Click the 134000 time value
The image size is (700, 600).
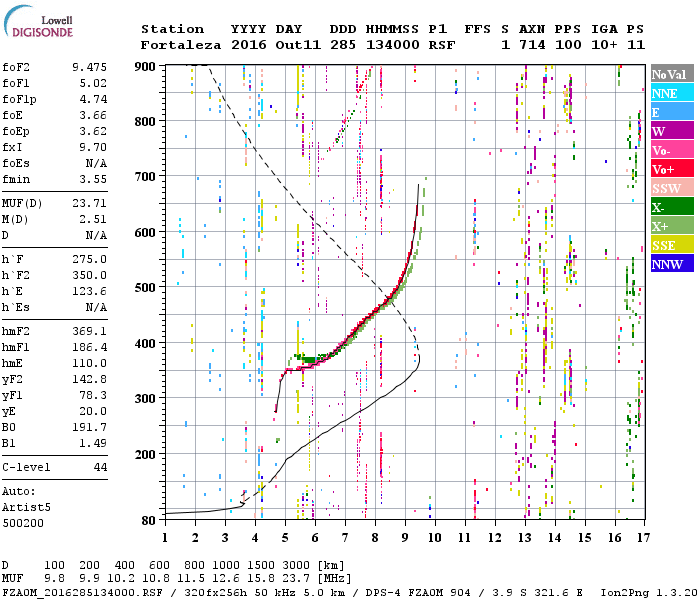coord(393,45)
